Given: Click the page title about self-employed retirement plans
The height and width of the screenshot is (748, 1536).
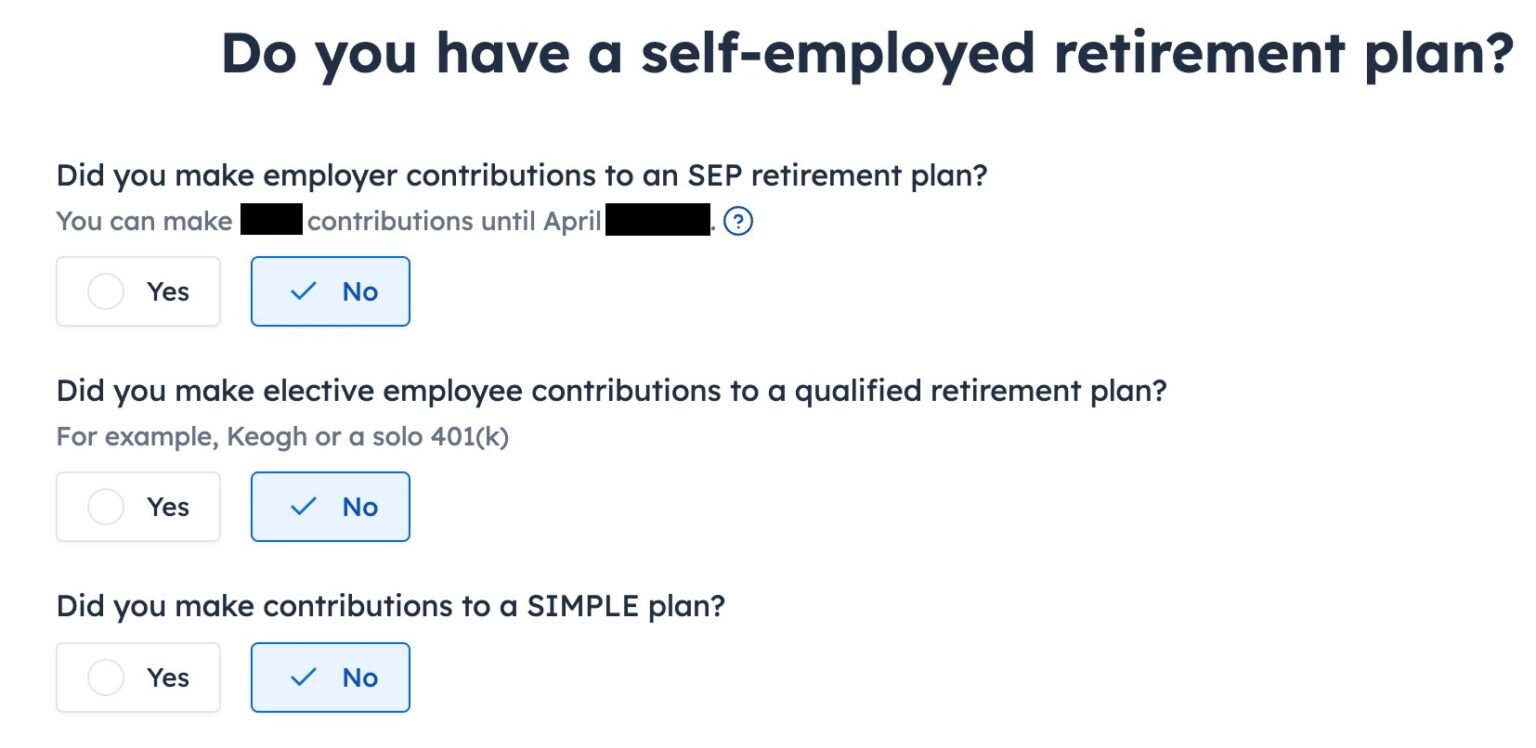Looking at the screenshot, I should (865, 53).
